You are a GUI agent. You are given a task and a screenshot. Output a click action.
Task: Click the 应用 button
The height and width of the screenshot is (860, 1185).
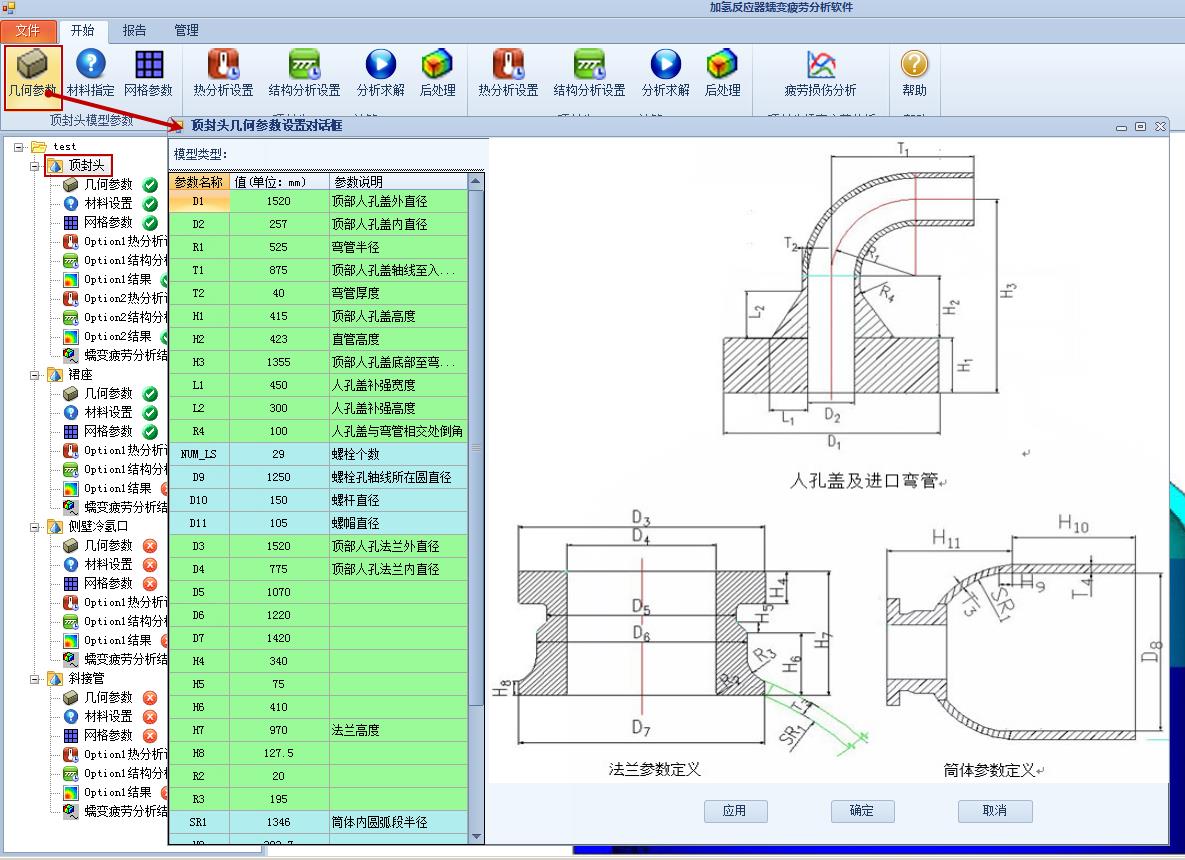pos(735,811)
